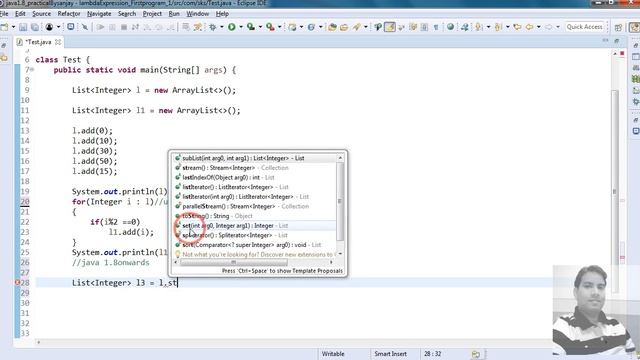Click the Open Perspective icon
The image size is (640, 360).
tap(618, 27)
